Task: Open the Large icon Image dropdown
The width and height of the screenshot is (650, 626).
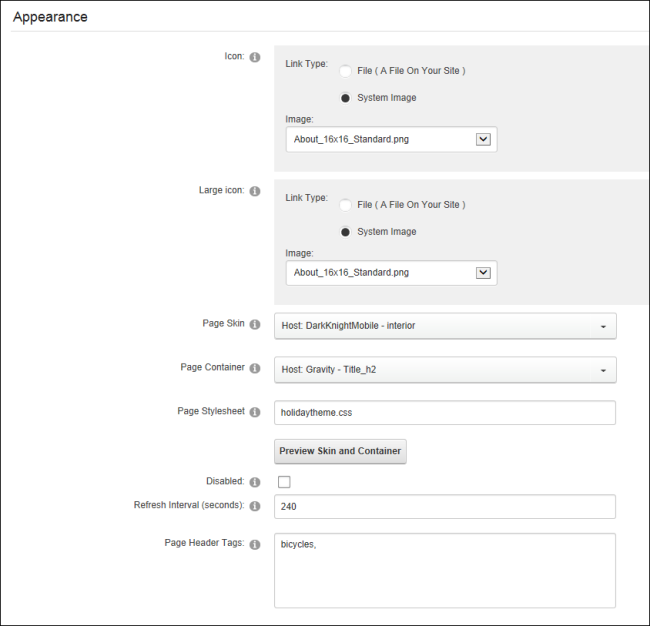Action: pos(391,273)
